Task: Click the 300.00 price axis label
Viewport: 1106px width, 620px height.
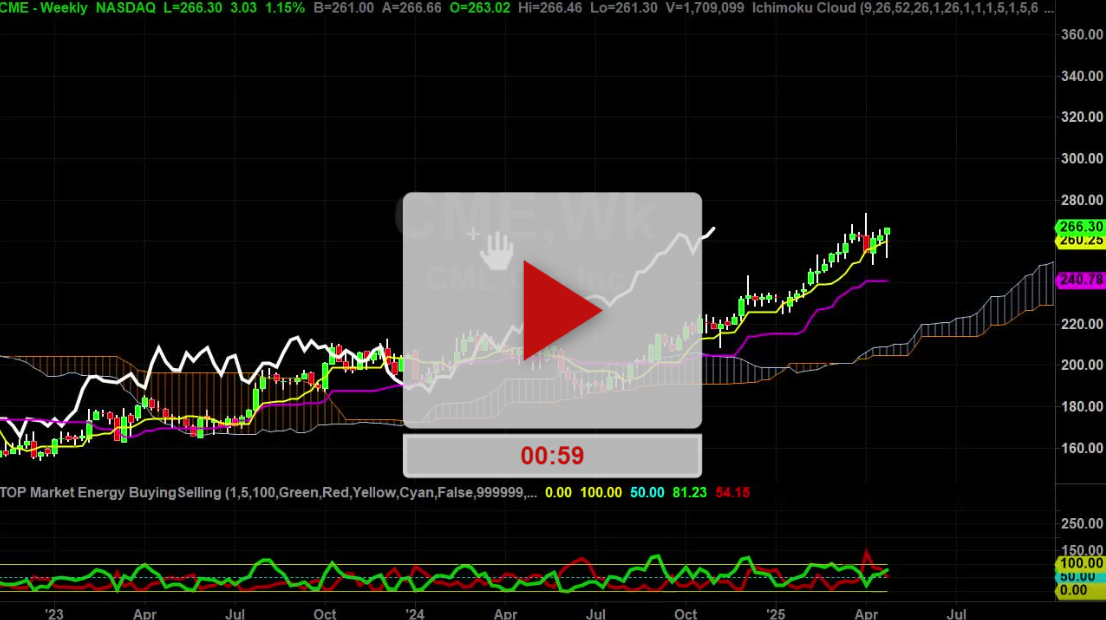Action: pyautogui.click(x=1082, y=159)
